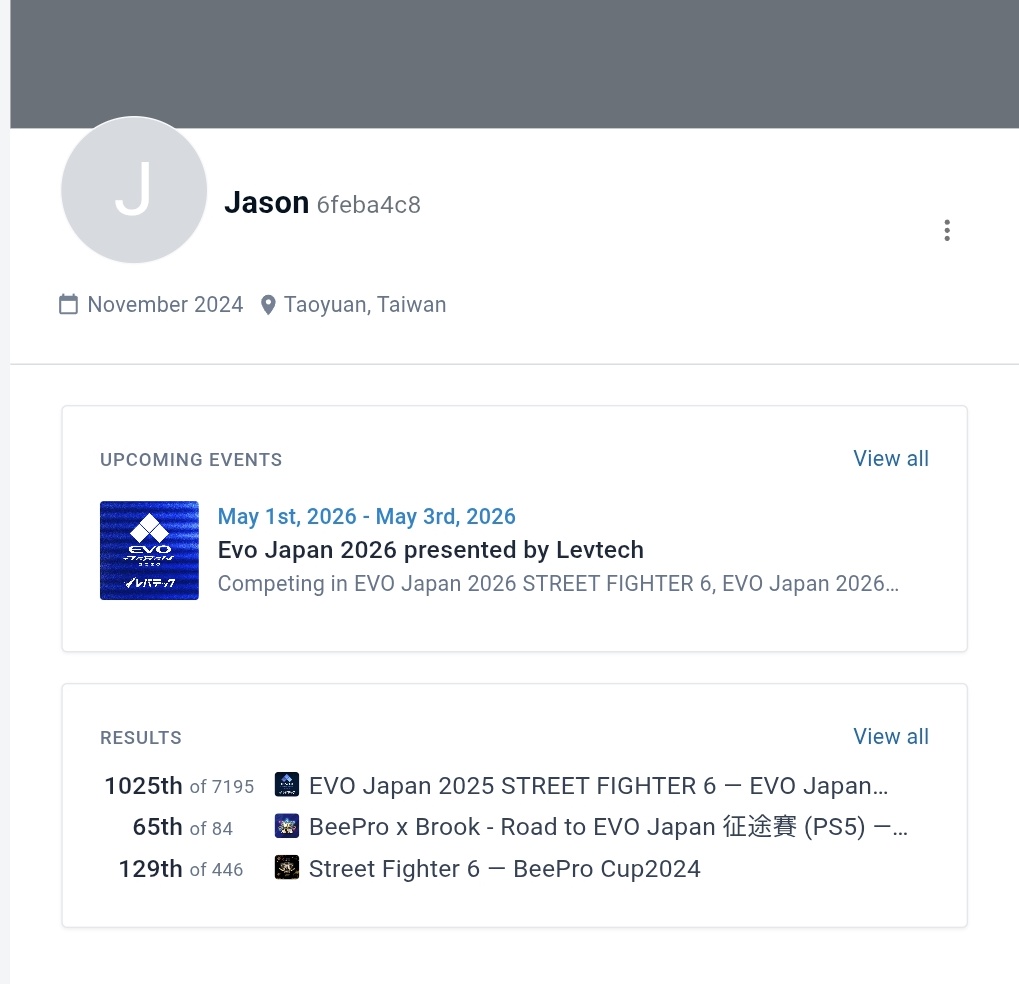Click the Taoyuan, Taiwan location text

coord(365,304)
